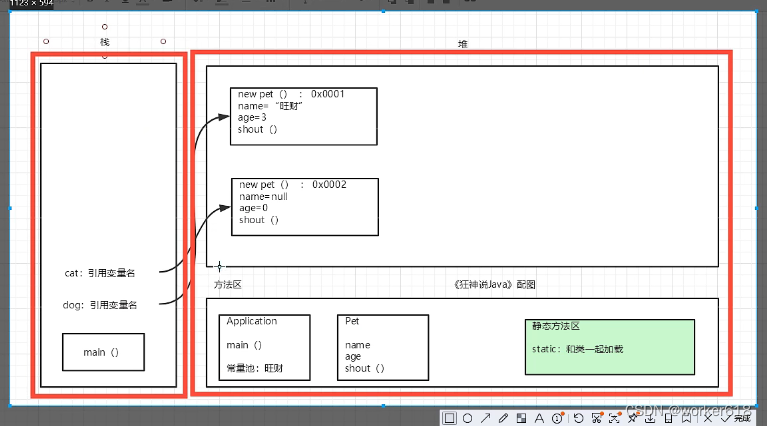Select the ellipse annotation tool
The width and height of the screenshot is (767, 426).
[x=467, y=418]
